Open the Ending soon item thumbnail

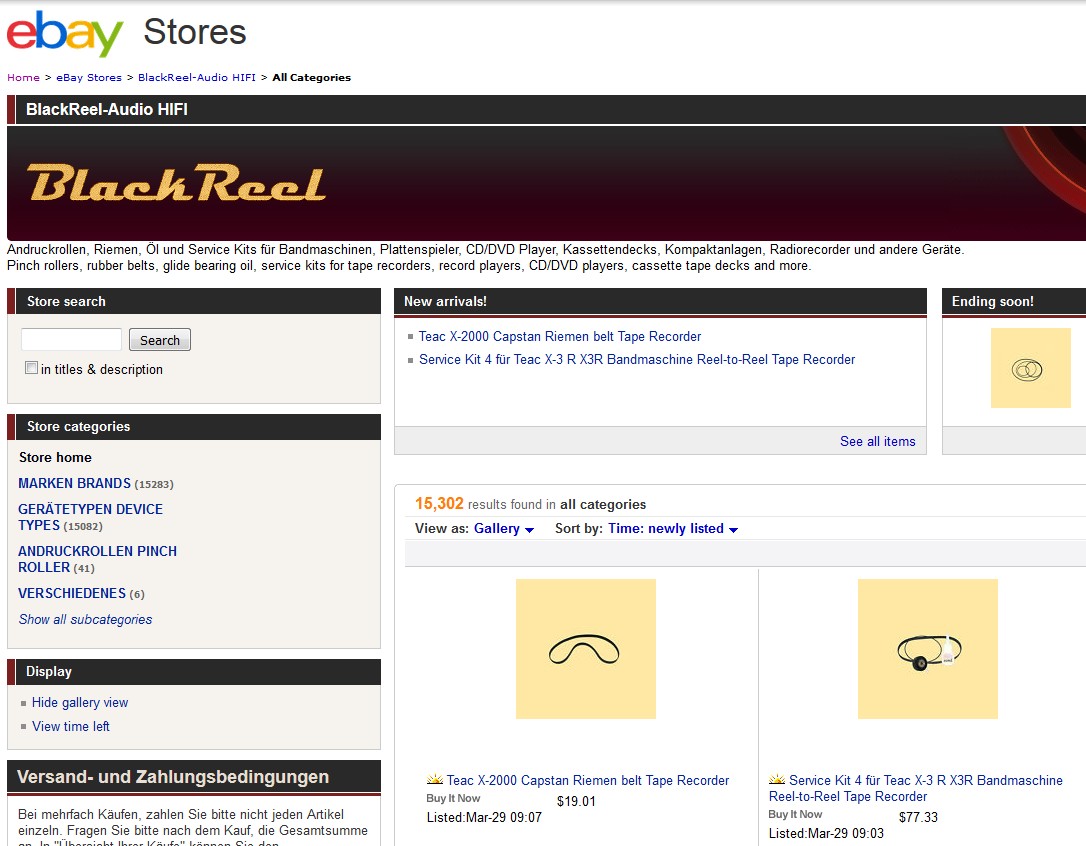tap(1030, 368)
